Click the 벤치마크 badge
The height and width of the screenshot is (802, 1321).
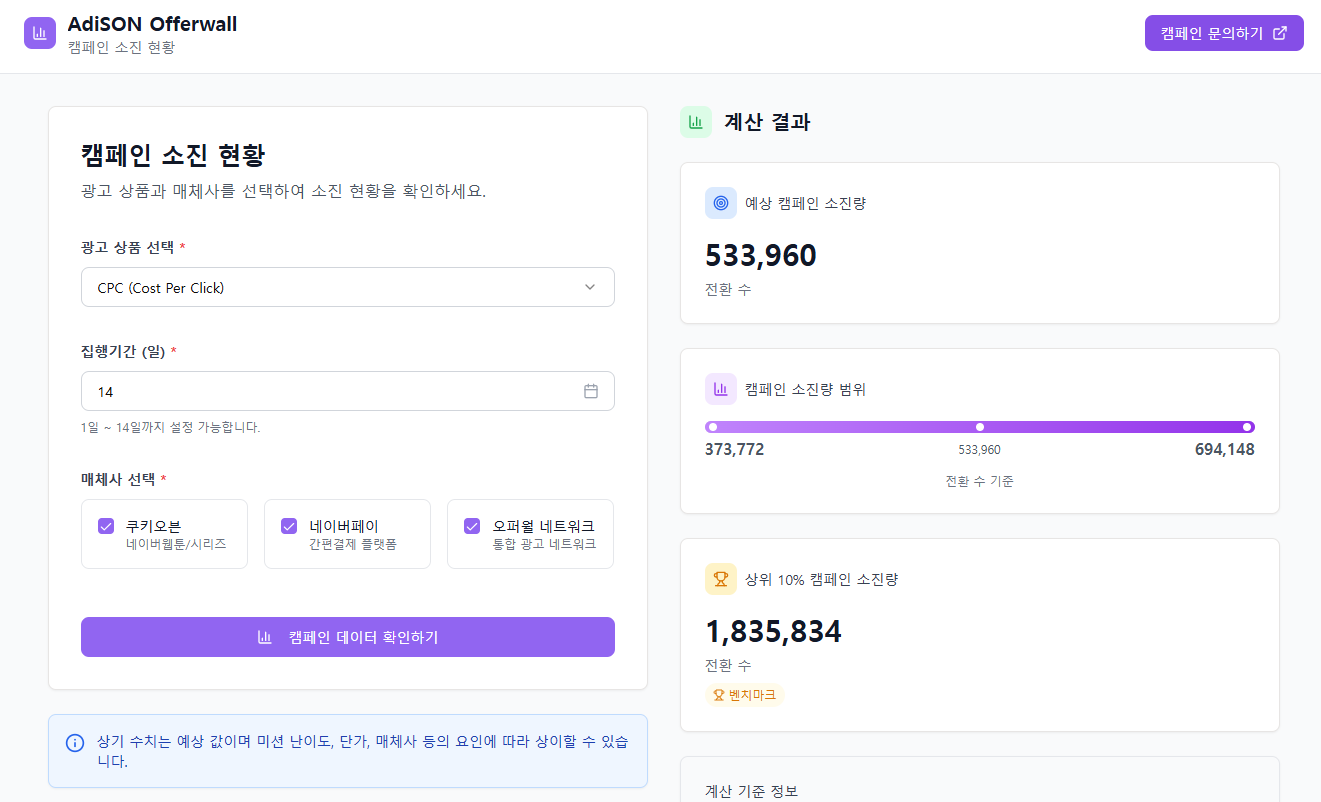(x=744, y=695)
